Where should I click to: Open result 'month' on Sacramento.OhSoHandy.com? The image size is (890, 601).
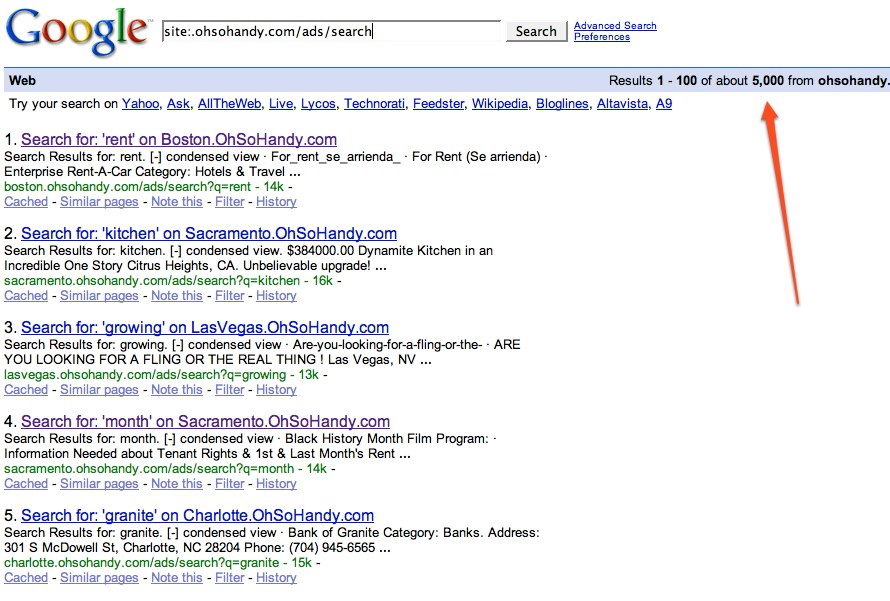click(x=205, y=422)
